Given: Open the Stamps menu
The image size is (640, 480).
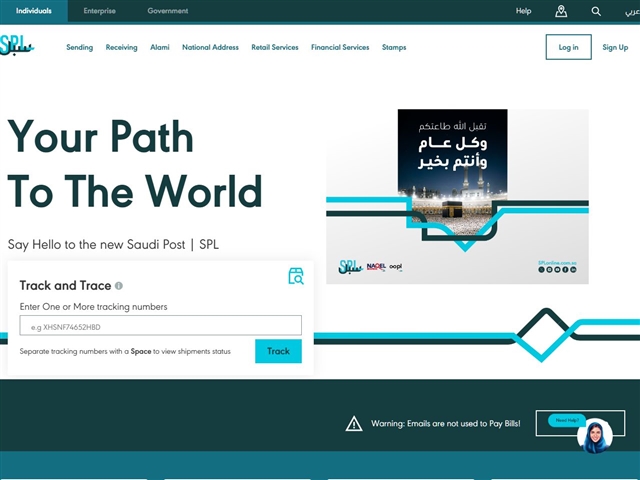Looking at the screenshot, I should coord(394,47).
